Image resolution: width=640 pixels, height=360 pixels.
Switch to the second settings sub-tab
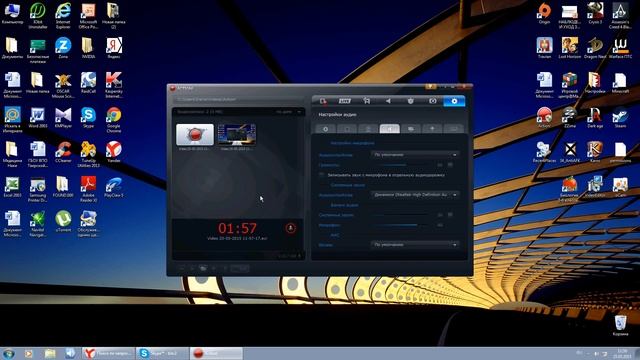pos(347,129)
